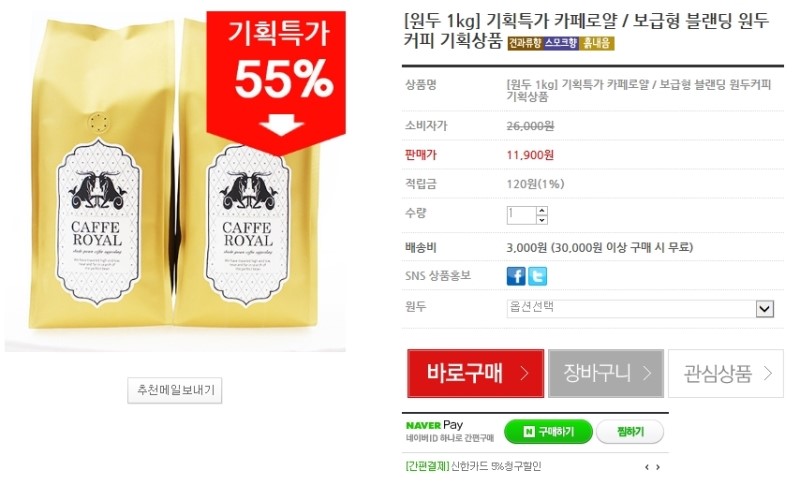Increase quantity with up stepper arrow
The height and width of the screenshot is (485, 800).
(x=542, y=211)
